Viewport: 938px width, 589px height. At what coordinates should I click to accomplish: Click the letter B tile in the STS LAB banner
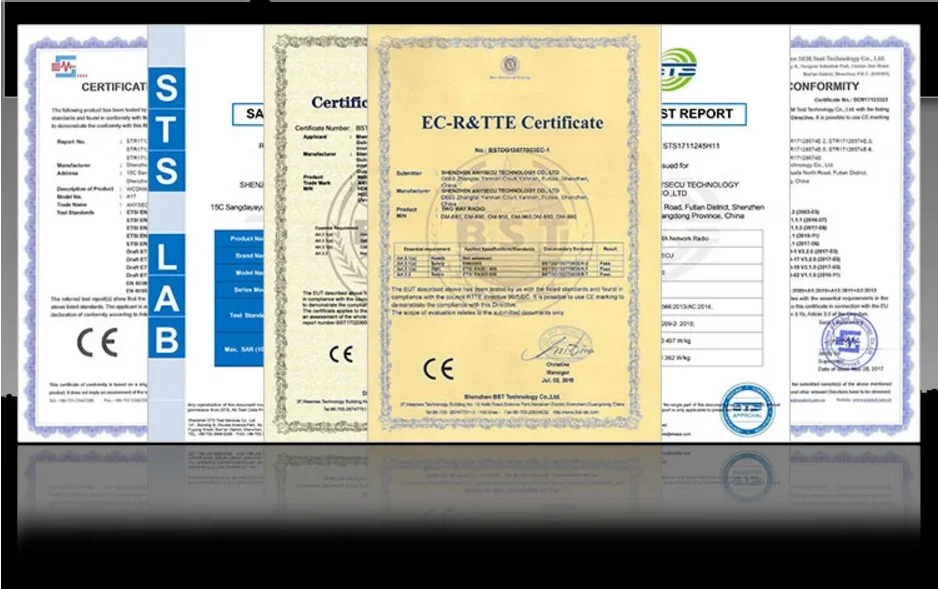[166, 340]
